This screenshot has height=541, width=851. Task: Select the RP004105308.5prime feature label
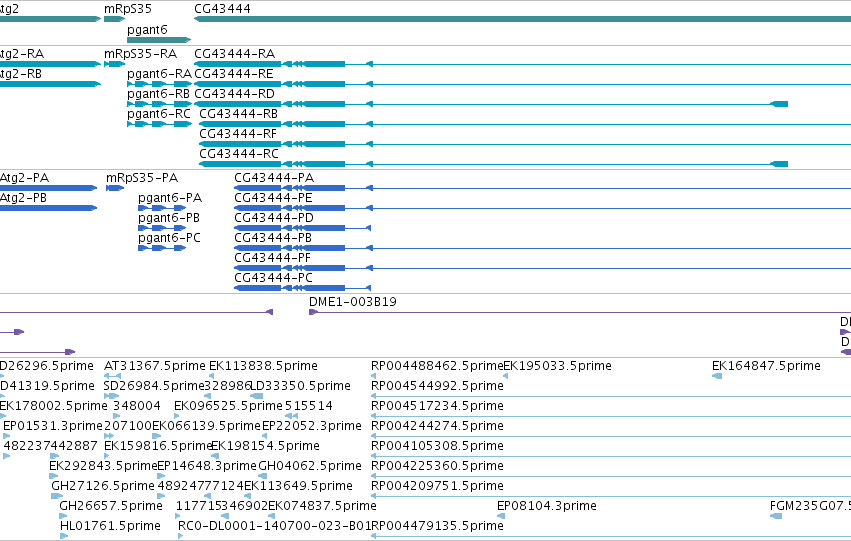[x=437, y=447]
